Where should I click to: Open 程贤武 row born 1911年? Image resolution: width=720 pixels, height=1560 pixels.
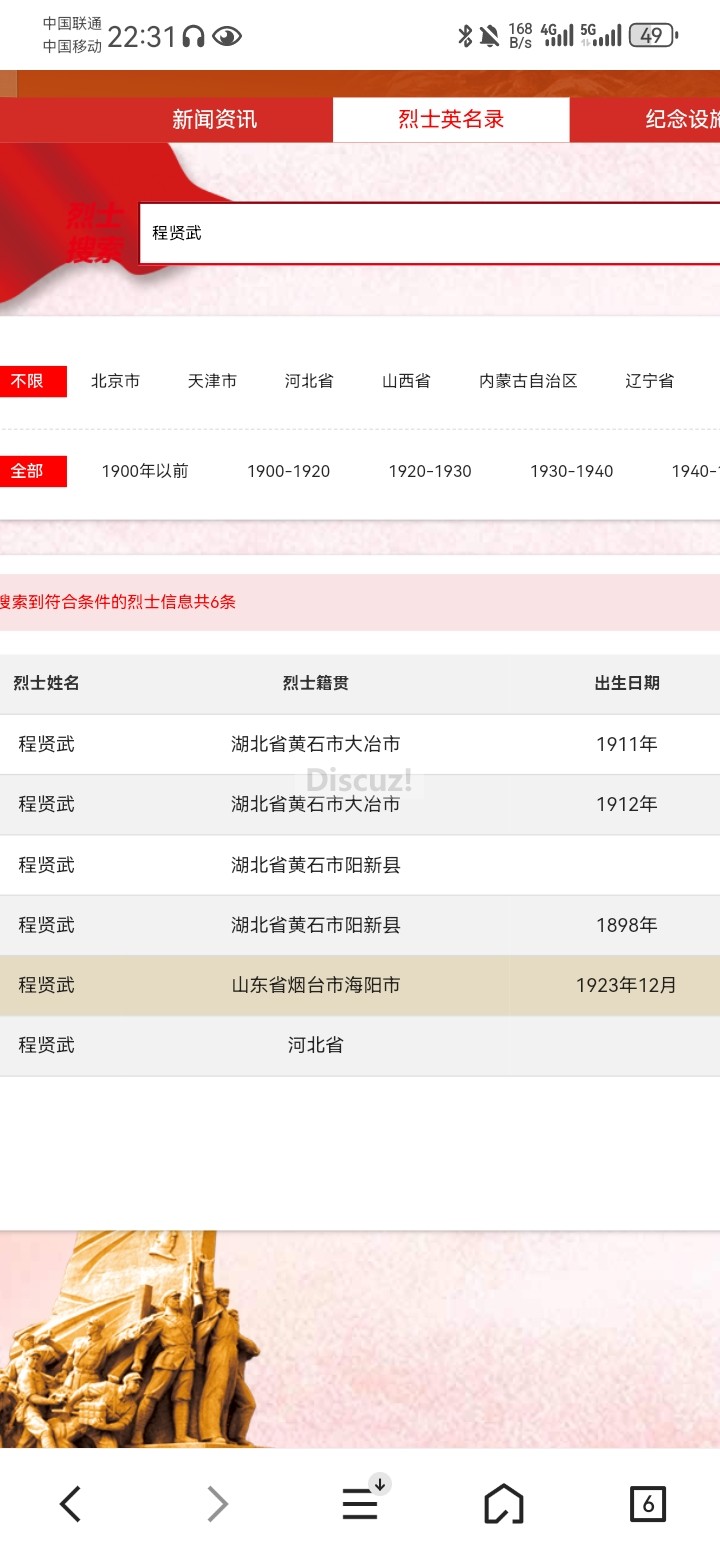coord(360,744)
